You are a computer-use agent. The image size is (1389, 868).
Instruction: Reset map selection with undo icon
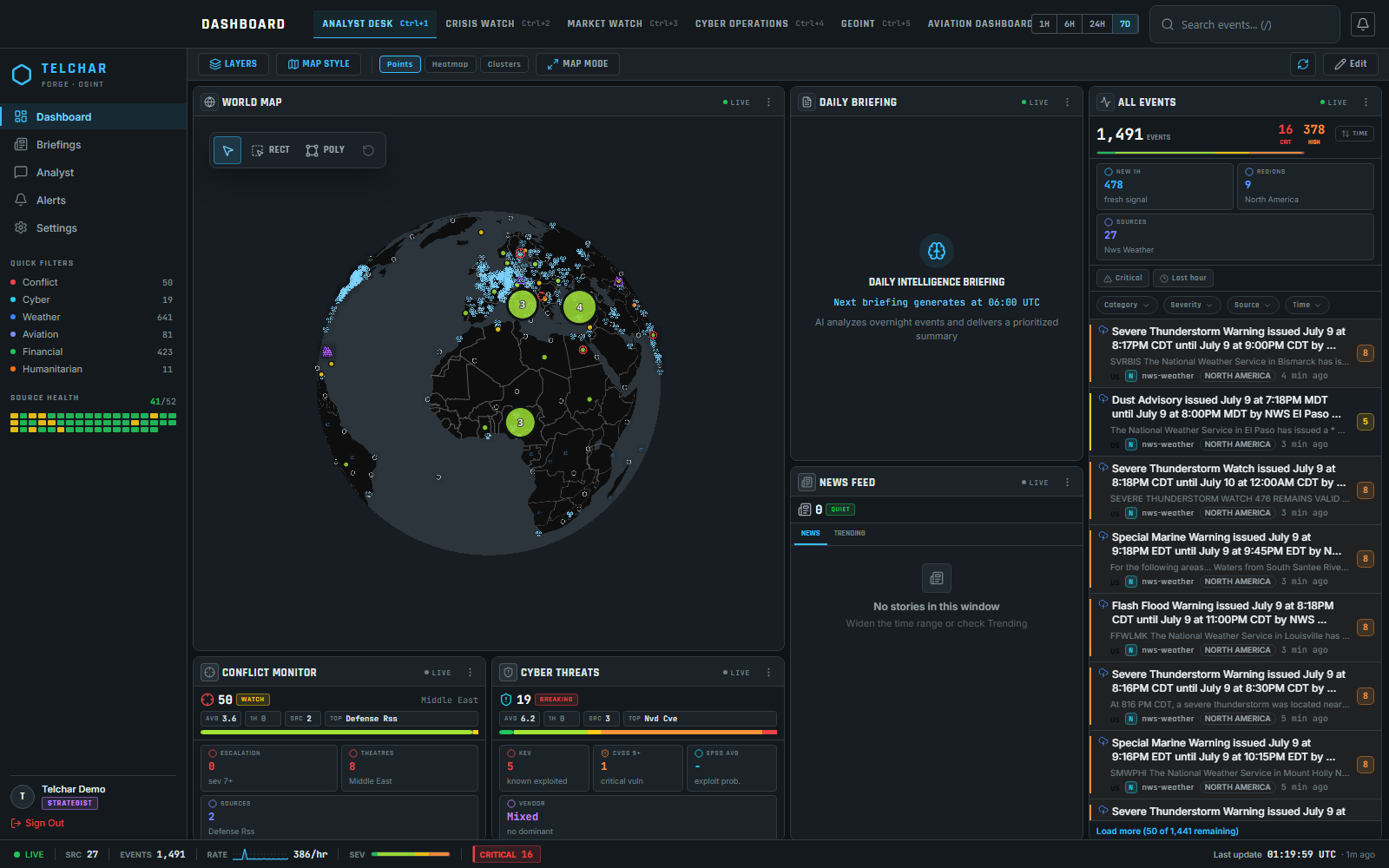pos(368,150)
